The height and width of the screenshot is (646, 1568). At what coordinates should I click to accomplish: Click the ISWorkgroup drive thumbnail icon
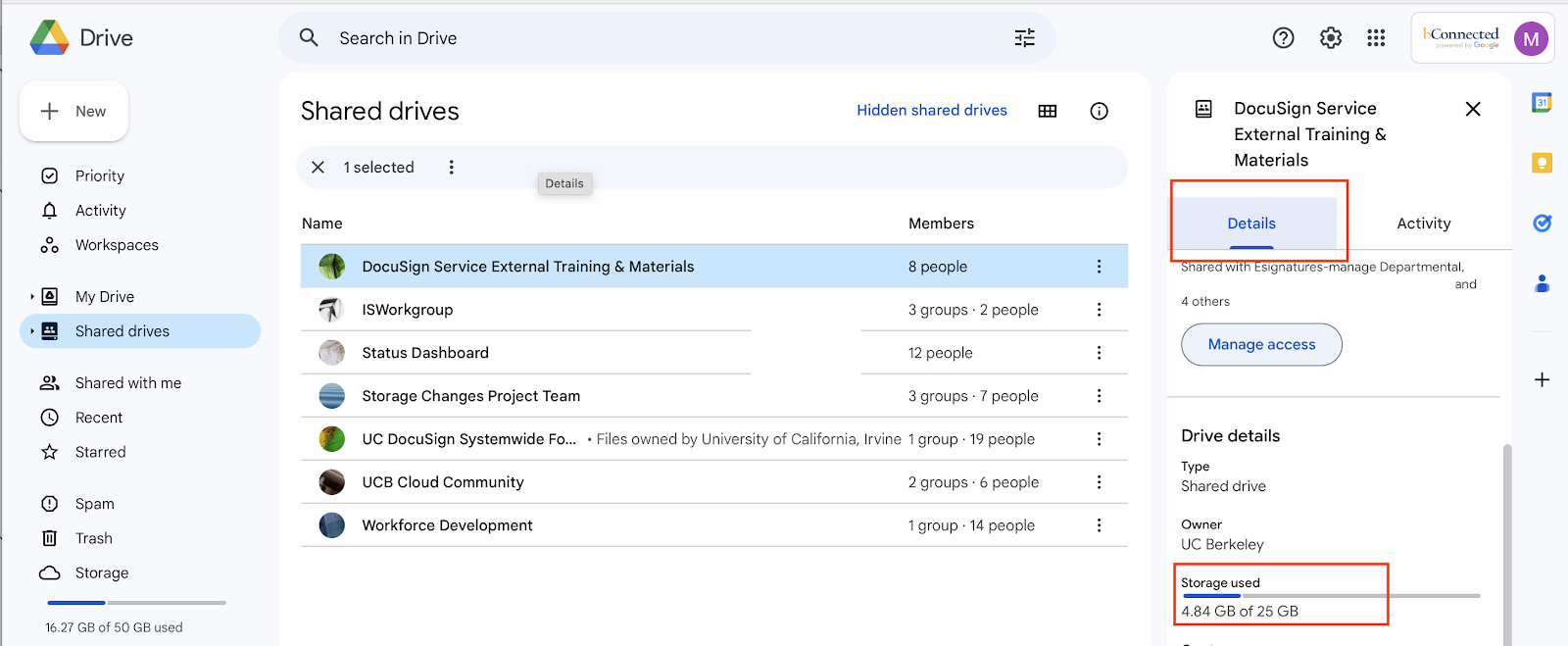[331, 310]
